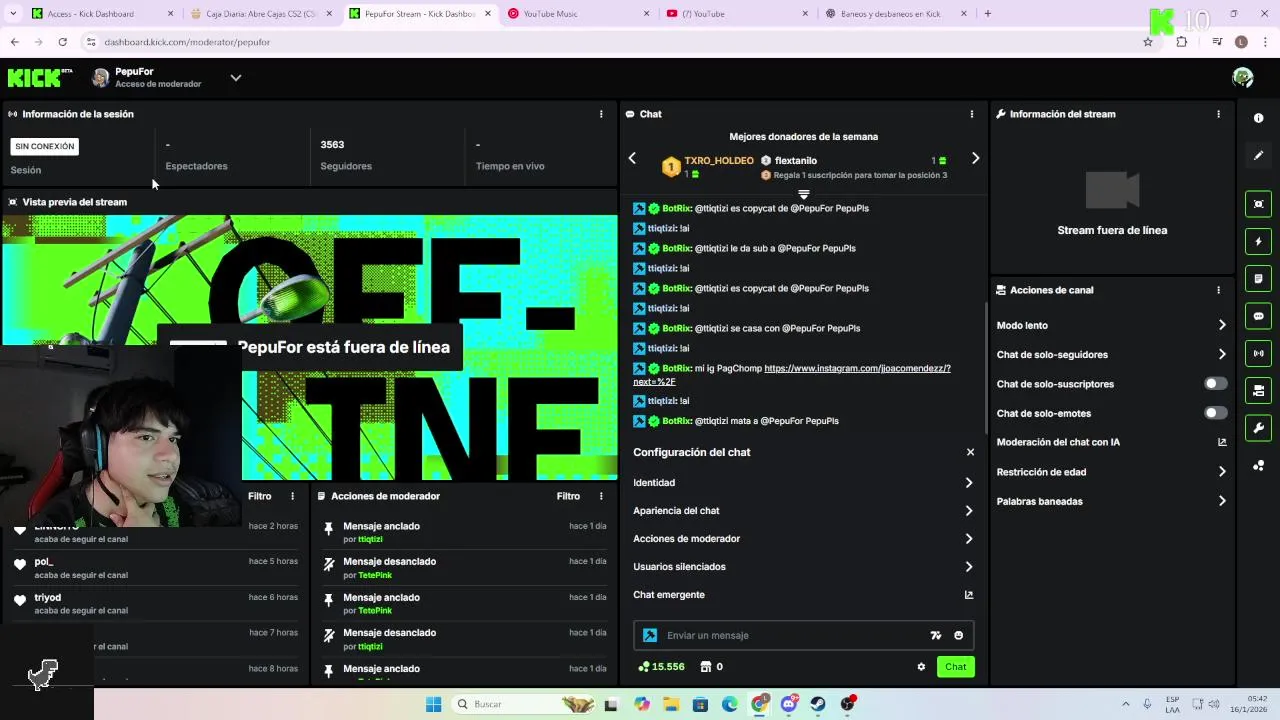Image resolution: width=1280 pixels, height=720 pixels.
Task: Expand Palabras baneadas settings
Action: coord(1222,501)
